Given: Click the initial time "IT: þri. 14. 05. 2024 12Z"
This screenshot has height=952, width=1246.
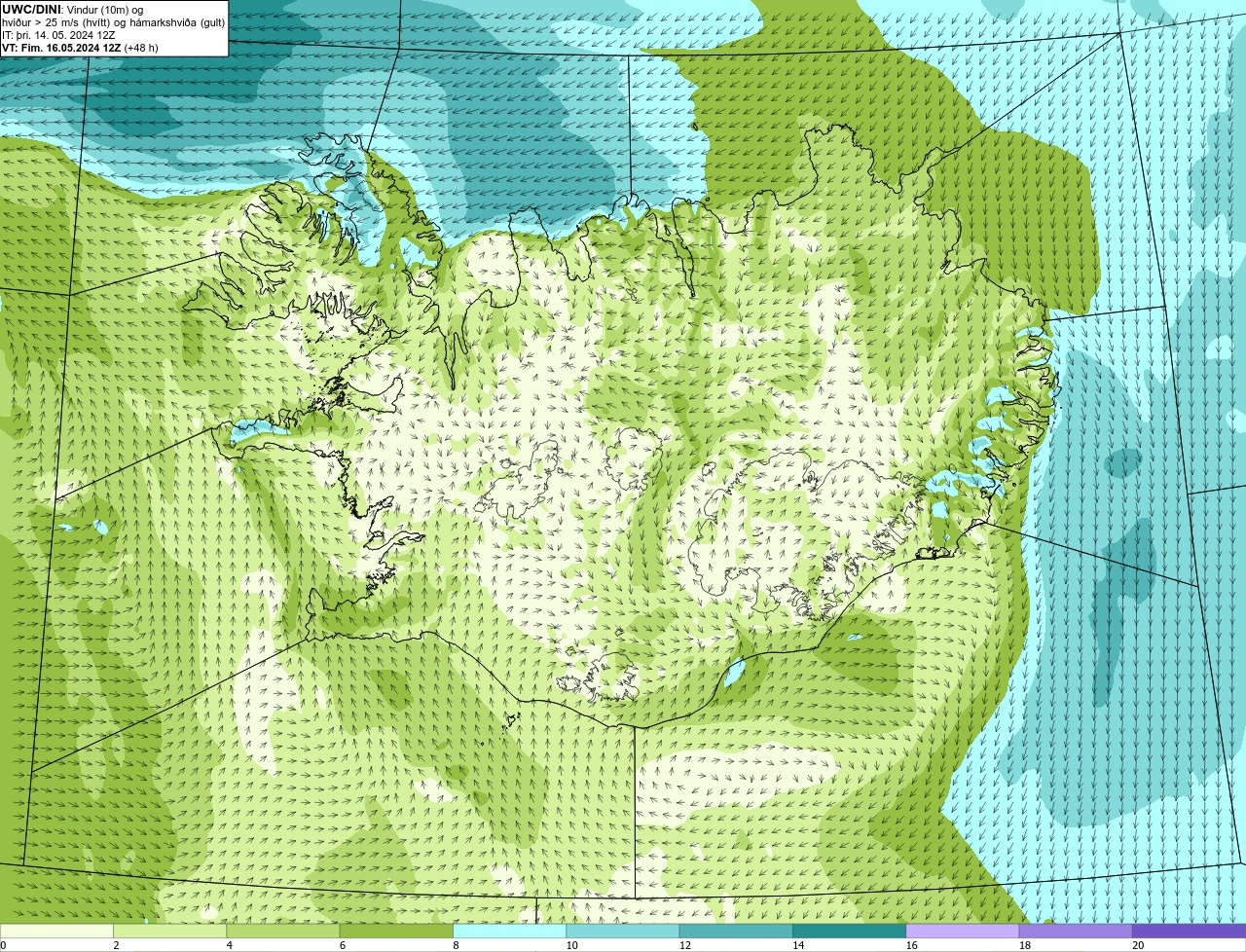Looking at the screenshot, I should [x=58, y=35].
